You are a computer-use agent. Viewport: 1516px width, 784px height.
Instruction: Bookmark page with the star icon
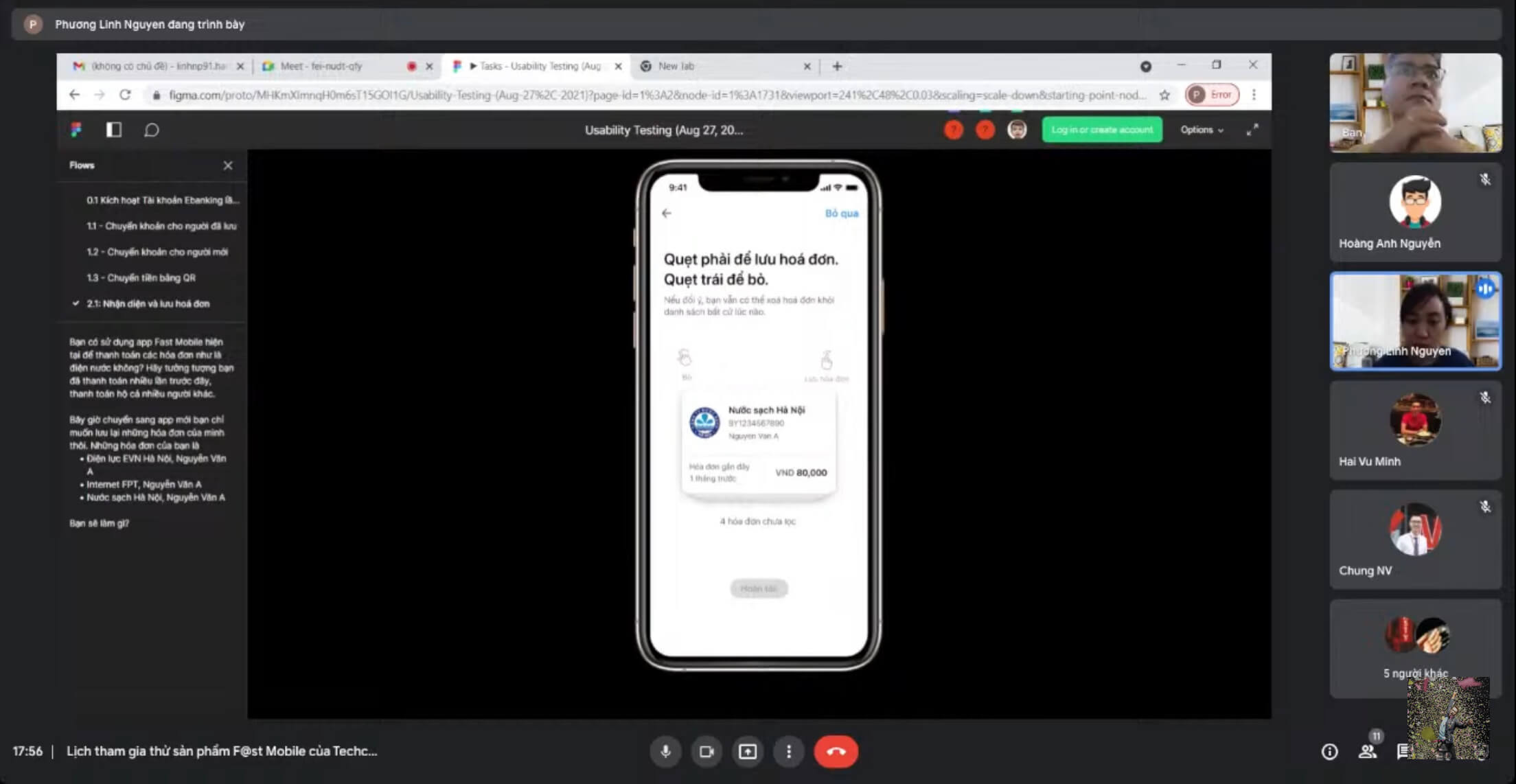[1164, 95]
